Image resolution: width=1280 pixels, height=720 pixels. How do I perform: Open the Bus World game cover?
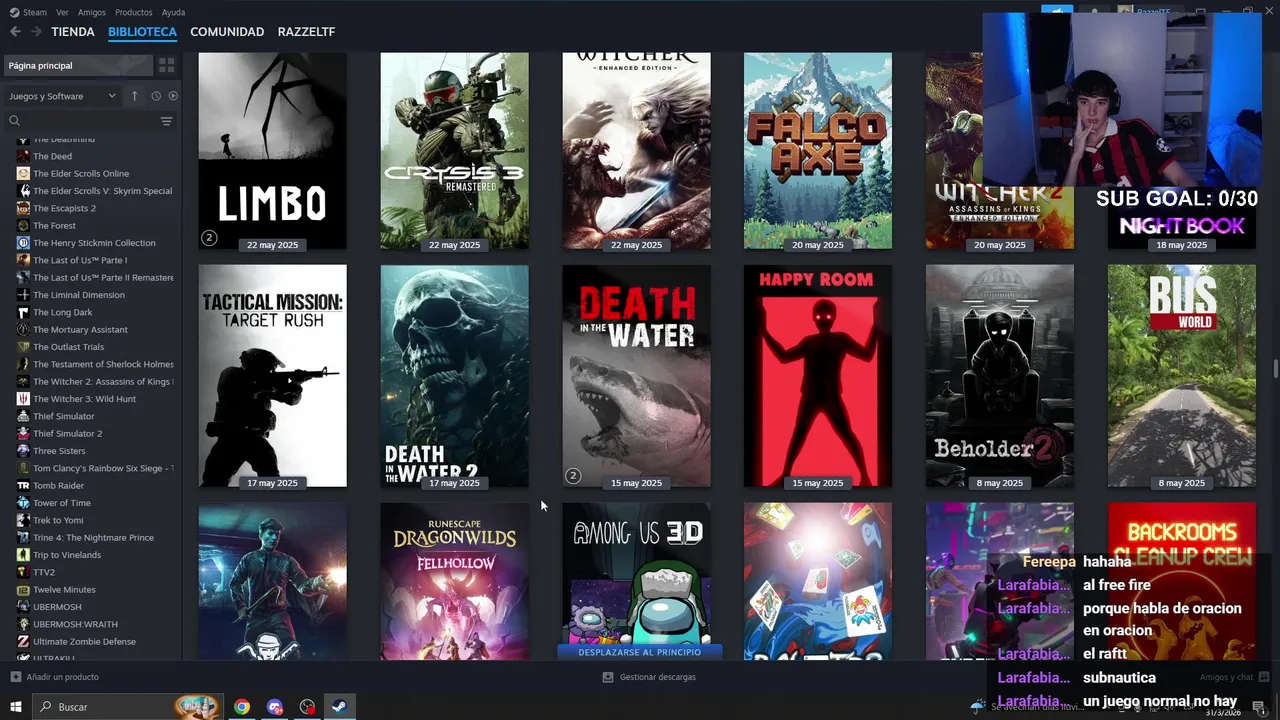1182,376
